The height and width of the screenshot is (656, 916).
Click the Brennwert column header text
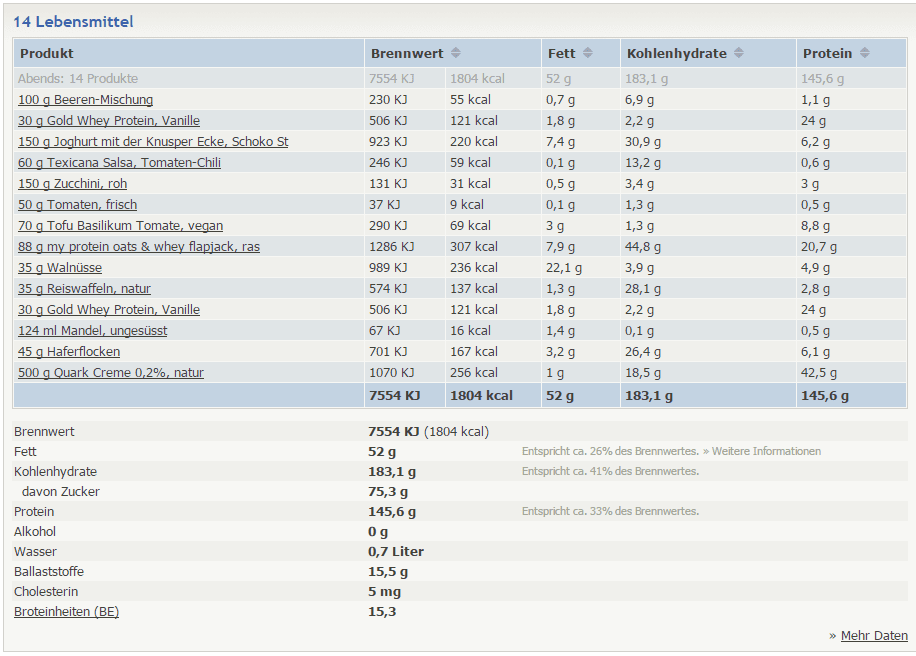pyautogui.click(x=407, y=54)
